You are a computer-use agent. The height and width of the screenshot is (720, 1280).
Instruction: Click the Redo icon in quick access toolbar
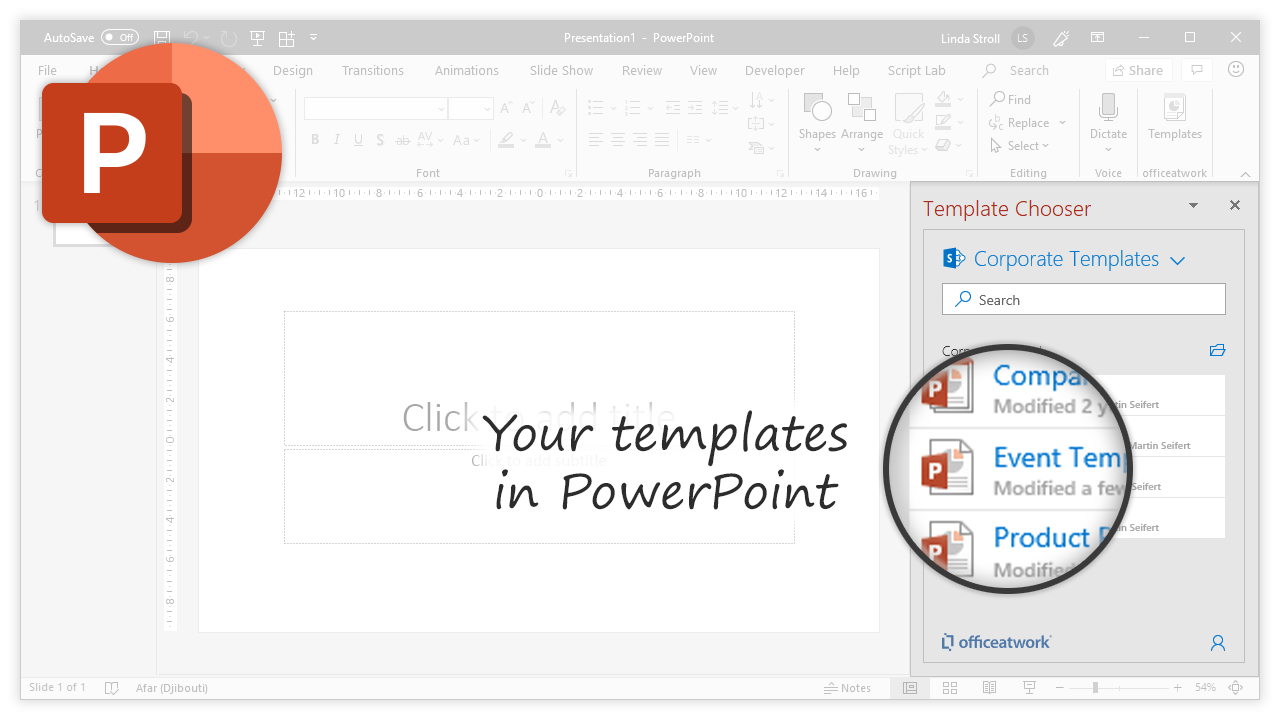228,38
